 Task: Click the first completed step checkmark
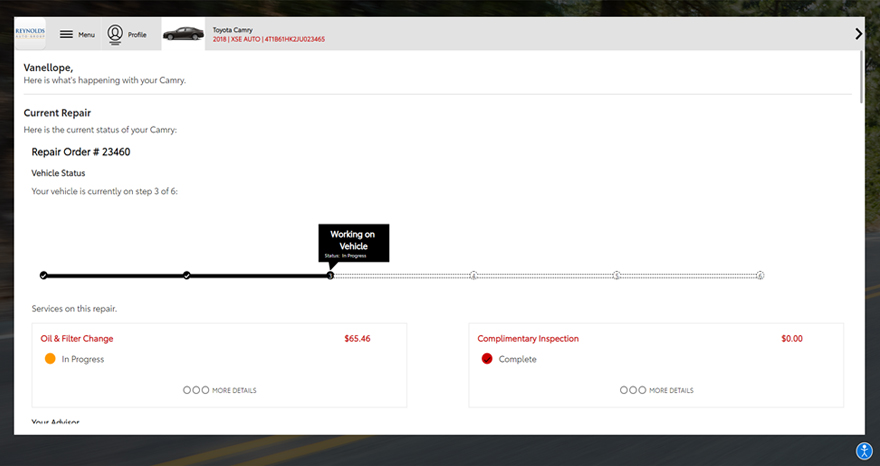click(43, 275)
